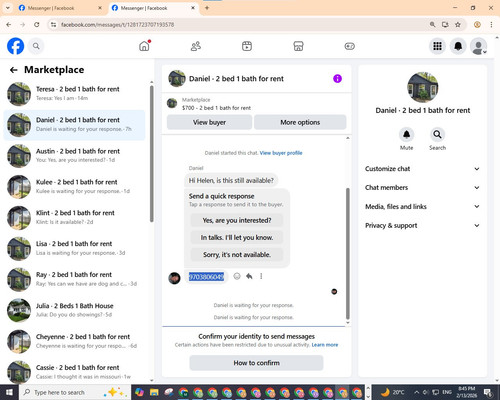
Task: Open the Friends icon in top navigation
Action: coord(196,46)
